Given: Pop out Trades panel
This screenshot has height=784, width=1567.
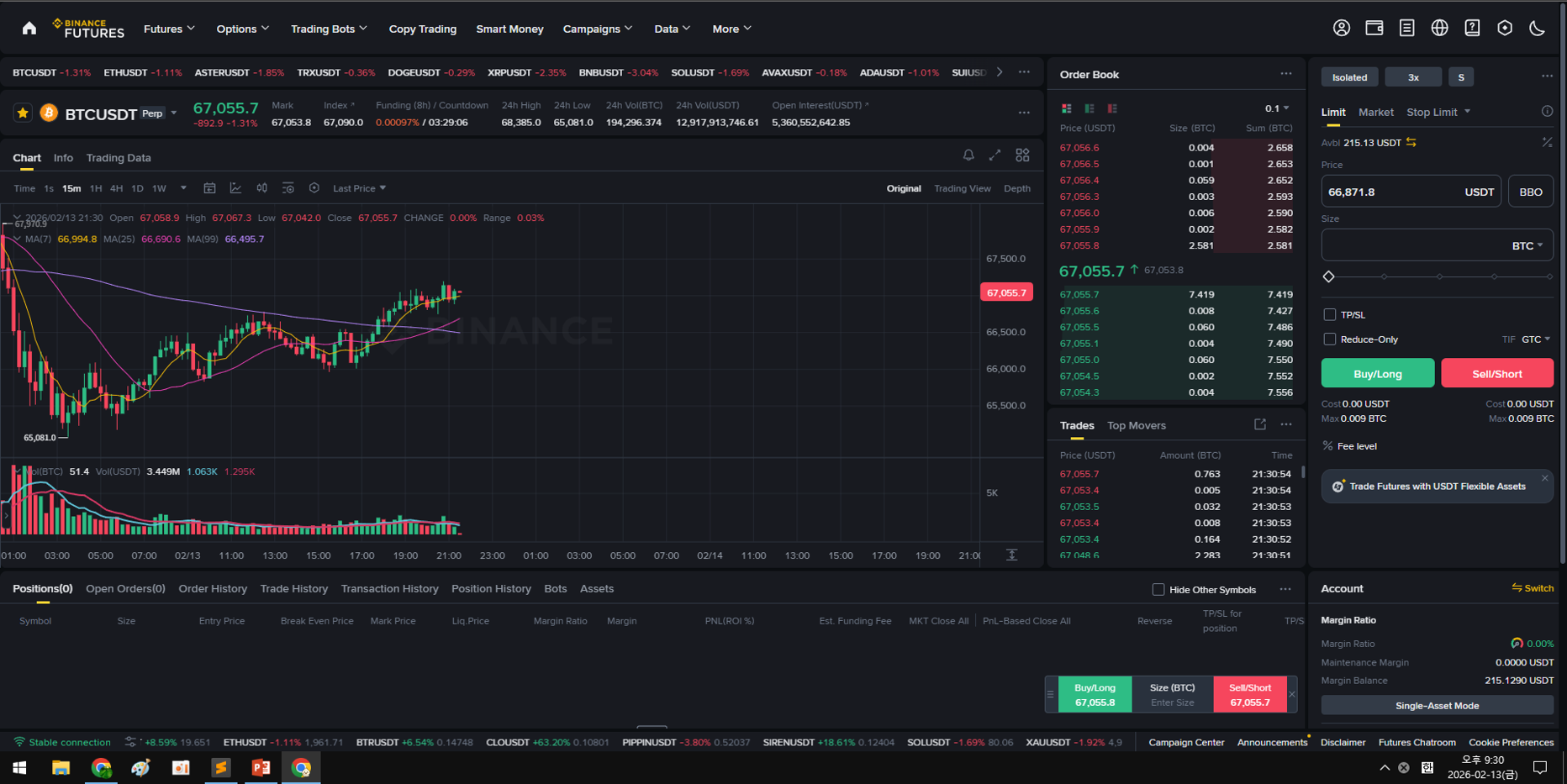Looking at the screenshot, I should 1259,425.
